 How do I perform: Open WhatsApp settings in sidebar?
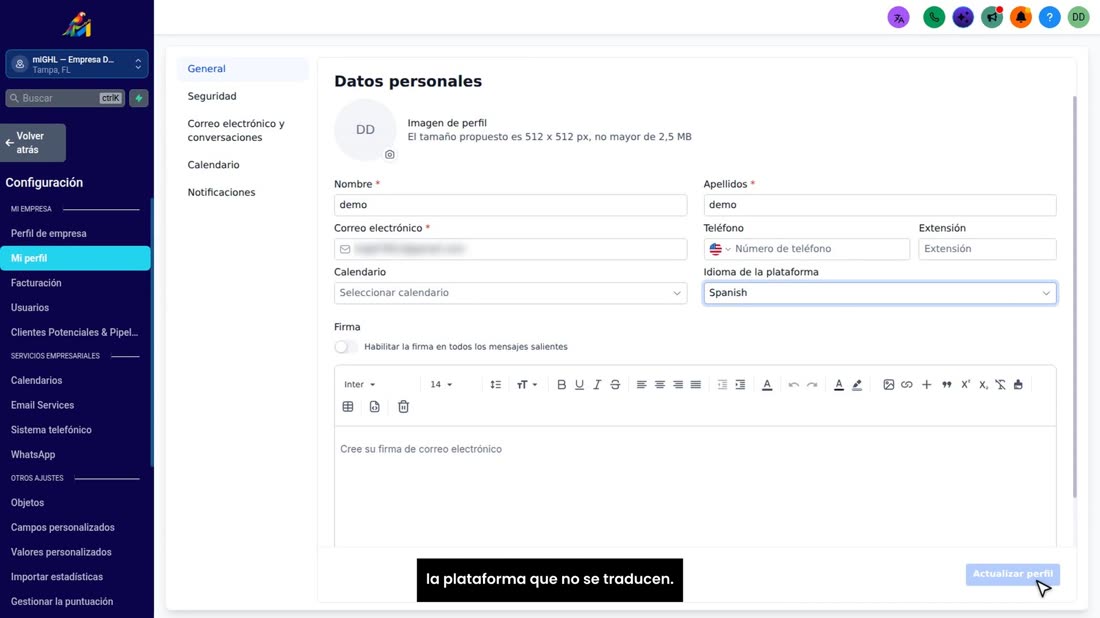pos(33,455)
